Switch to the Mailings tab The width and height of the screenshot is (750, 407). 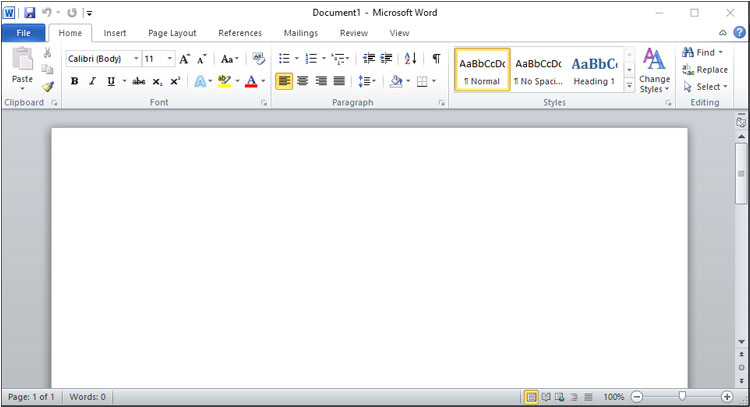[301, 33]
